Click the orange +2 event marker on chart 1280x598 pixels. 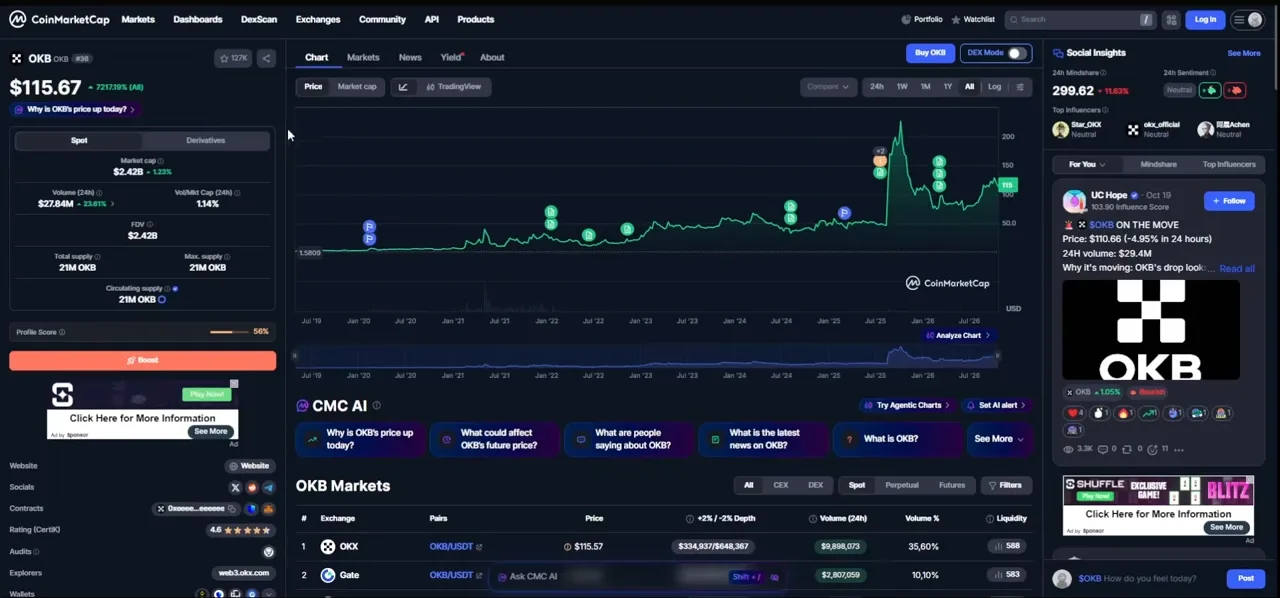pyautogui.click(x=880, y=159)
